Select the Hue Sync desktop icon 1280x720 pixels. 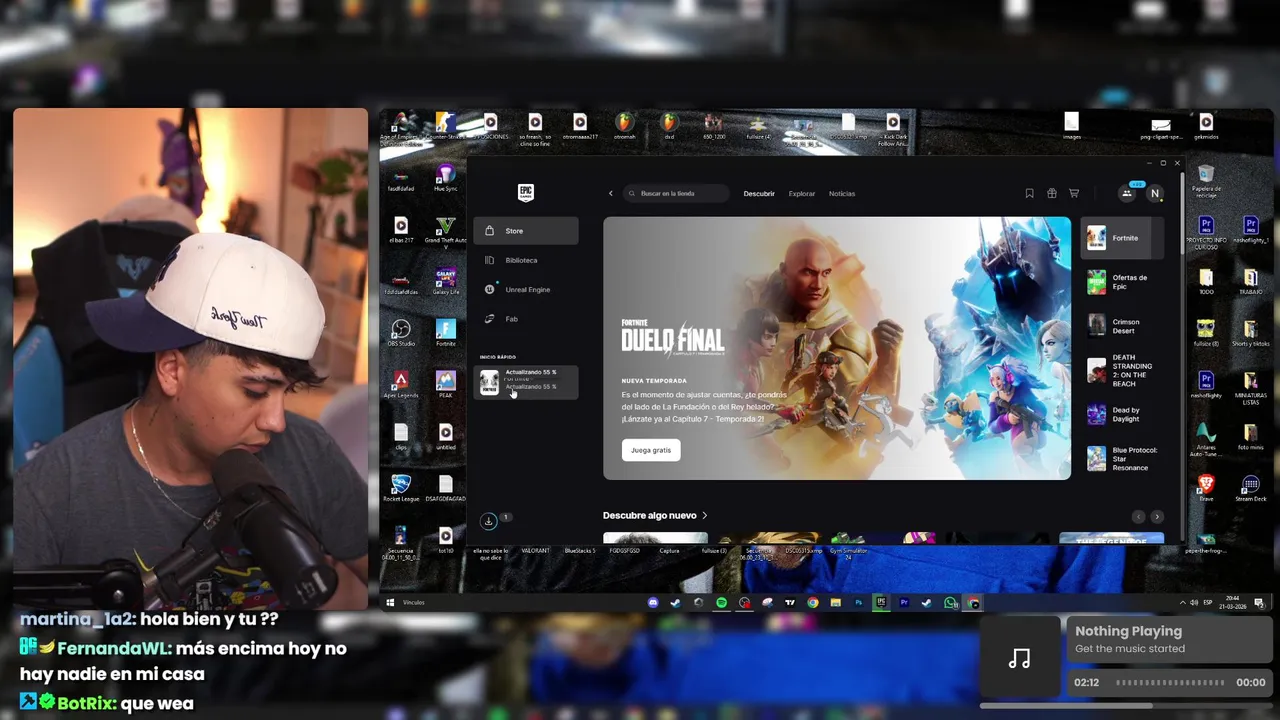[445, 180]
